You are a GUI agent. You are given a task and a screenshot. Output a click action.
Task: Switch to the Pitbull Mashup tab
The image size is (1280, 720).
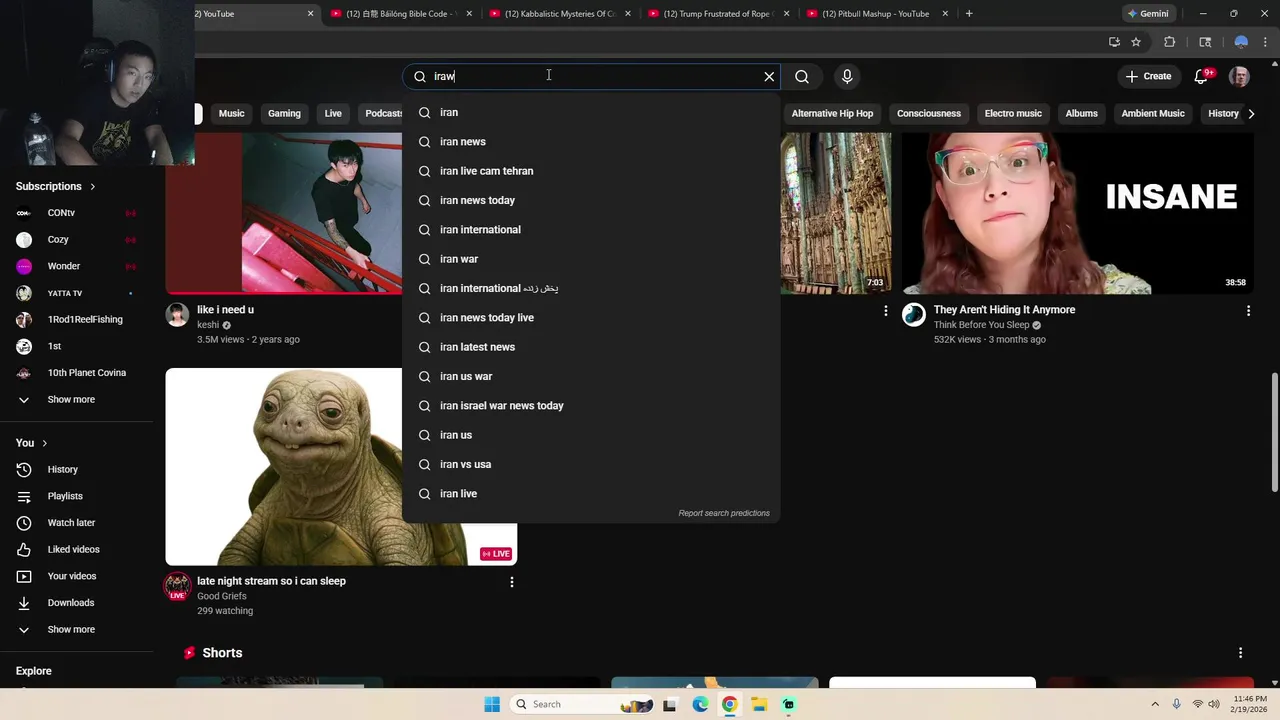point(876,14)
